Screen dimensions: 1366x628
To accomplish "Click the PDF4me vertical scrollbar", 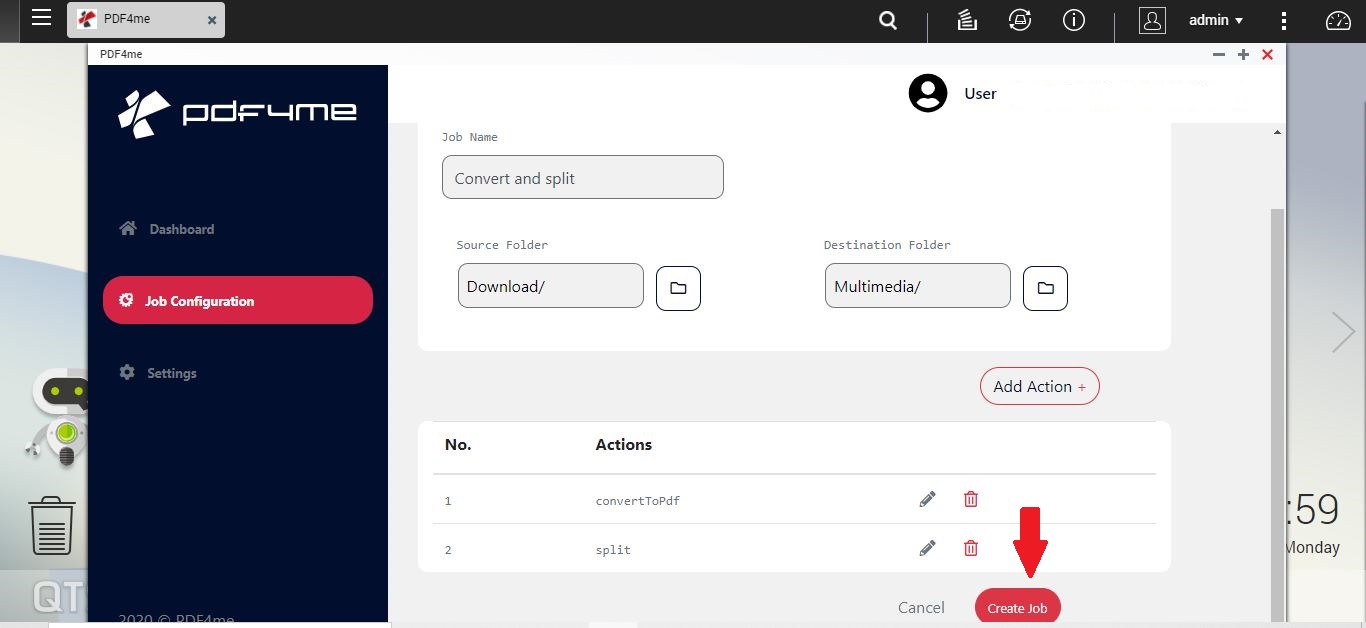I will [x=1277, y=415].
